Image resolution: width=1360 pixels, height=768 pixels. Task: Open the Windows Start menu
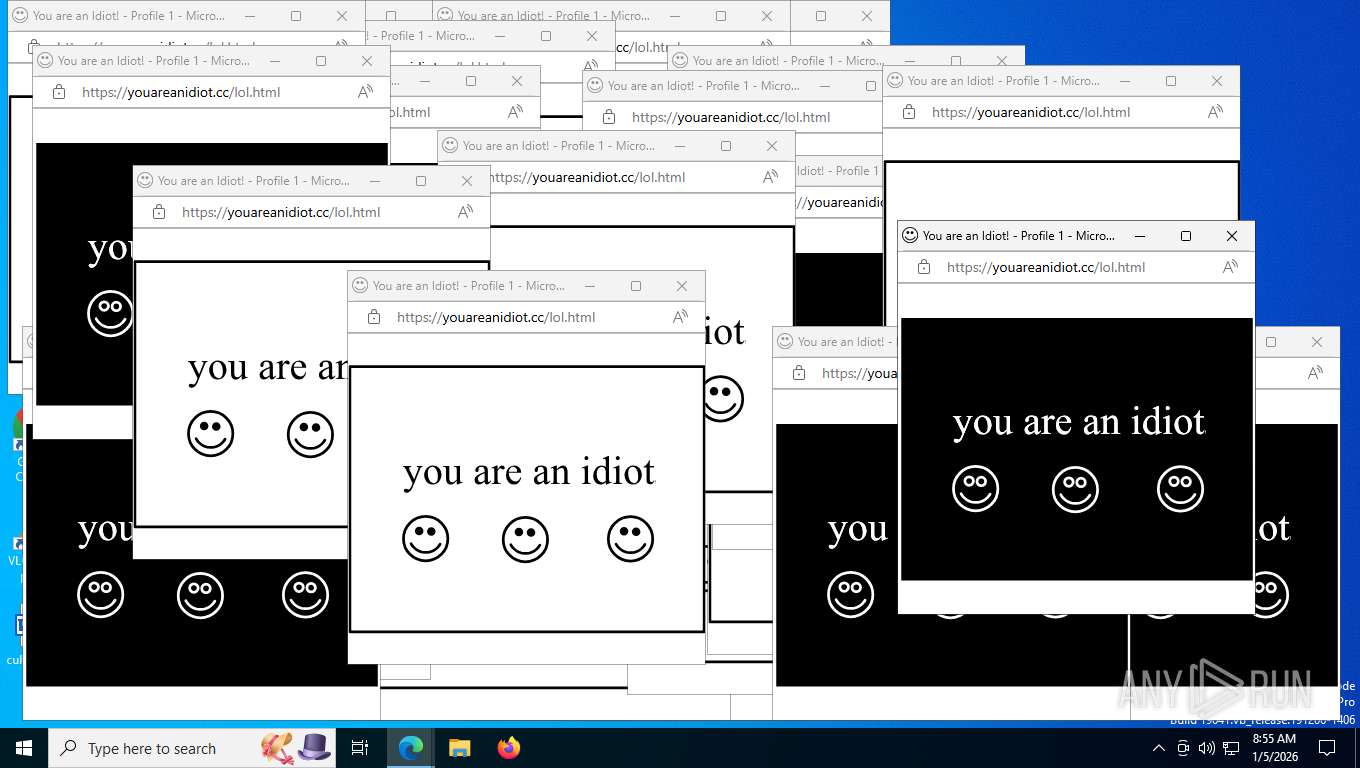click(24, 748)
